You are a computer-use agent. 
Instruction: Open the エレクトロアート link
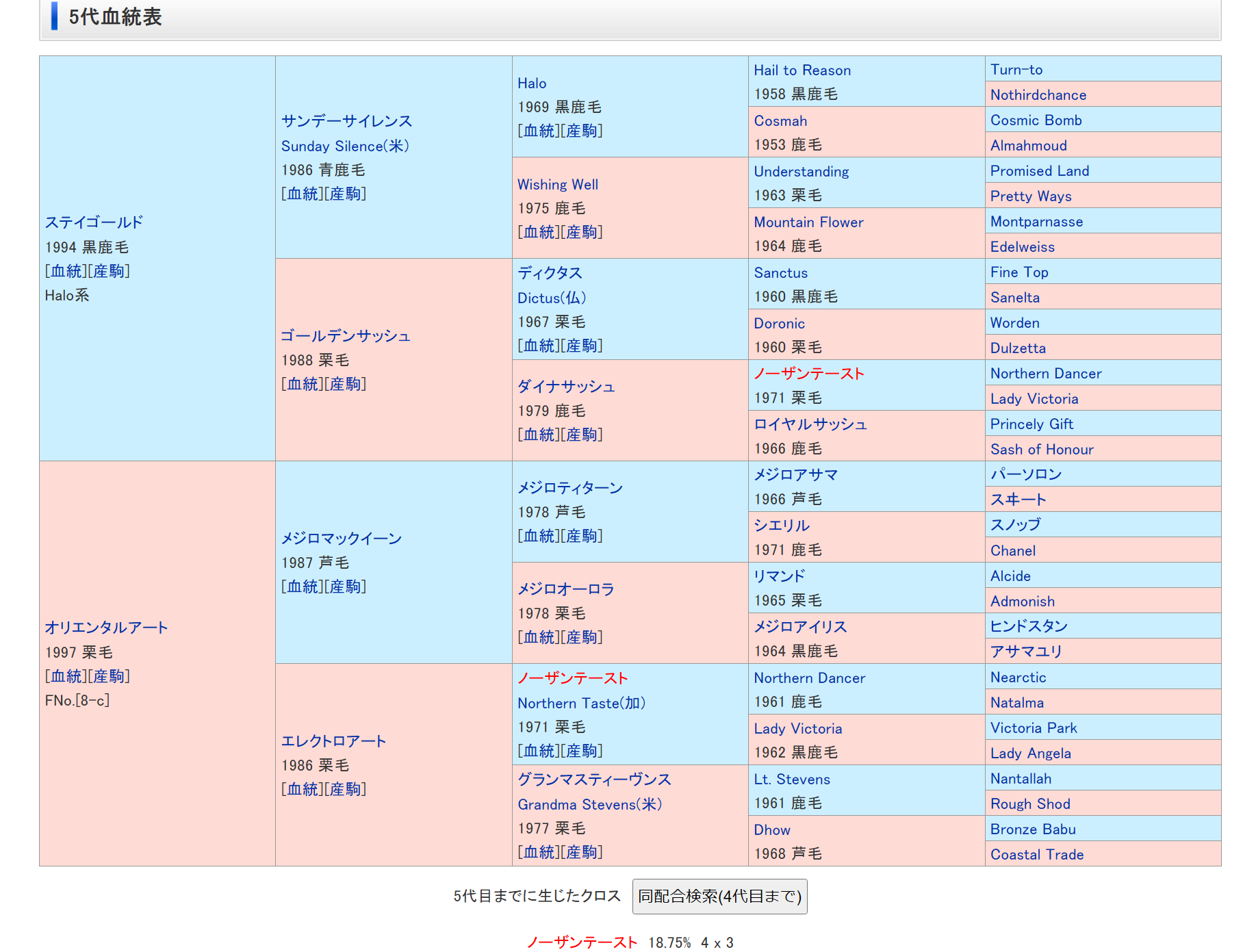(x=333, y=741)
